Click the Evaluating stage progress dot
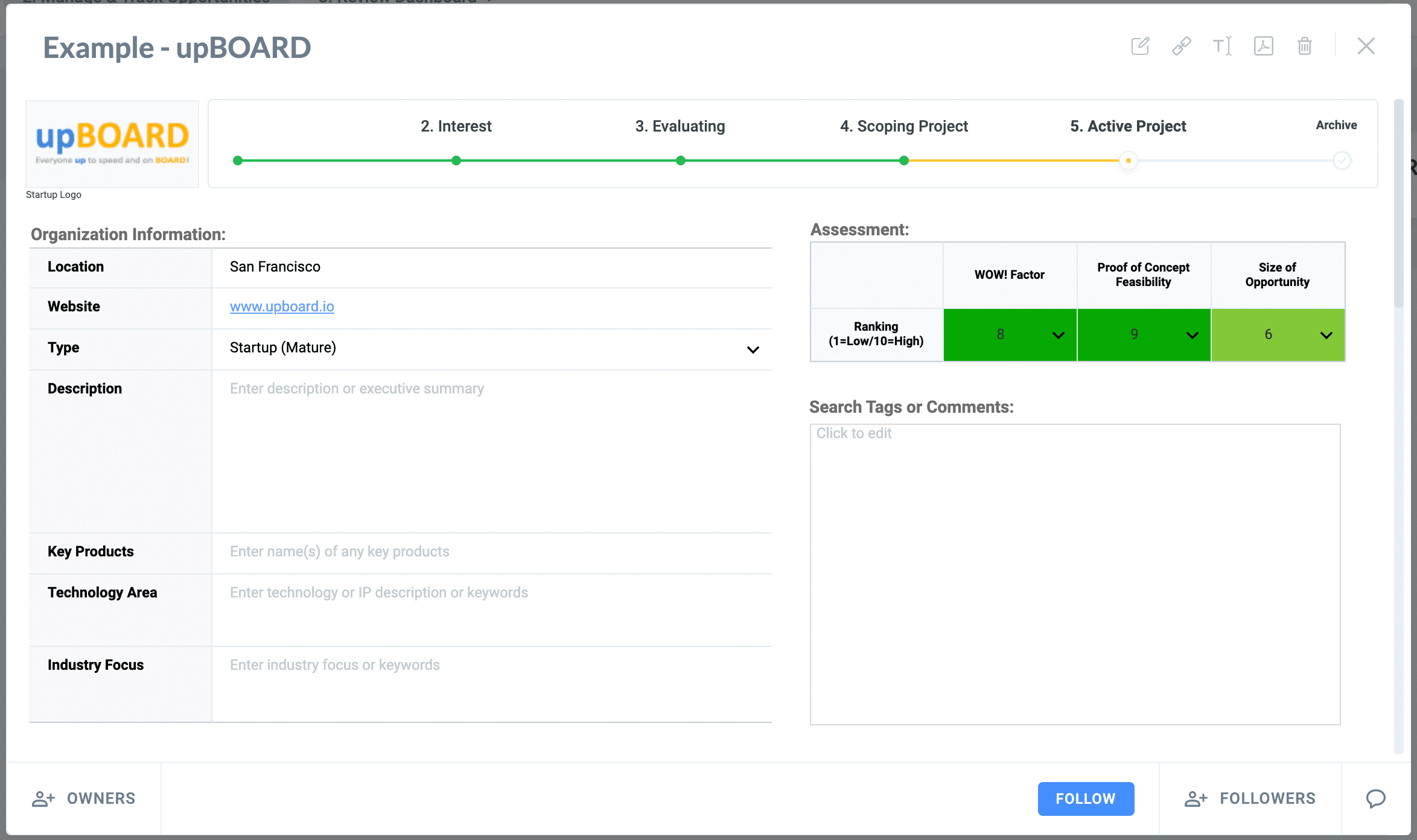 pos(681,161)
